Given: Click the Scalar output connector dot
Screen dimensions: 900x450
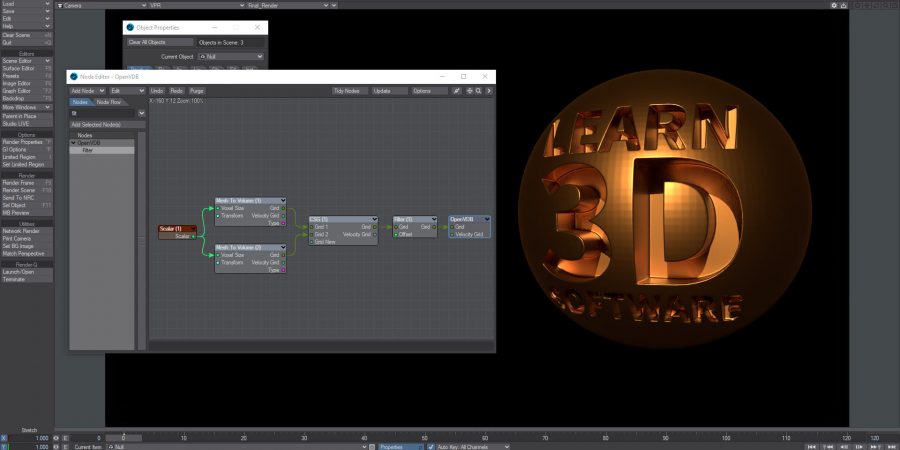Looking at the screenshot, I should point(192,236).
